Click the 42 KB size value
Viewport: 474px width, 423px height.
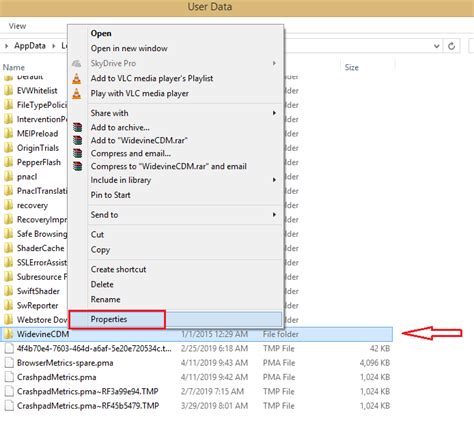pos(380,348)
